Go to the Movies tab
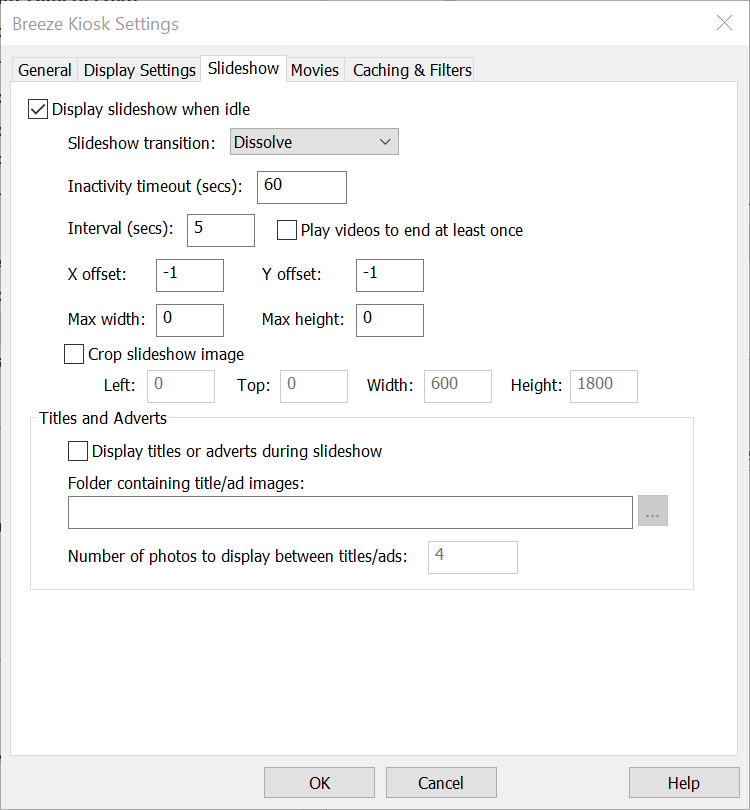Screen dimensions: 750x810 (315, 70)
